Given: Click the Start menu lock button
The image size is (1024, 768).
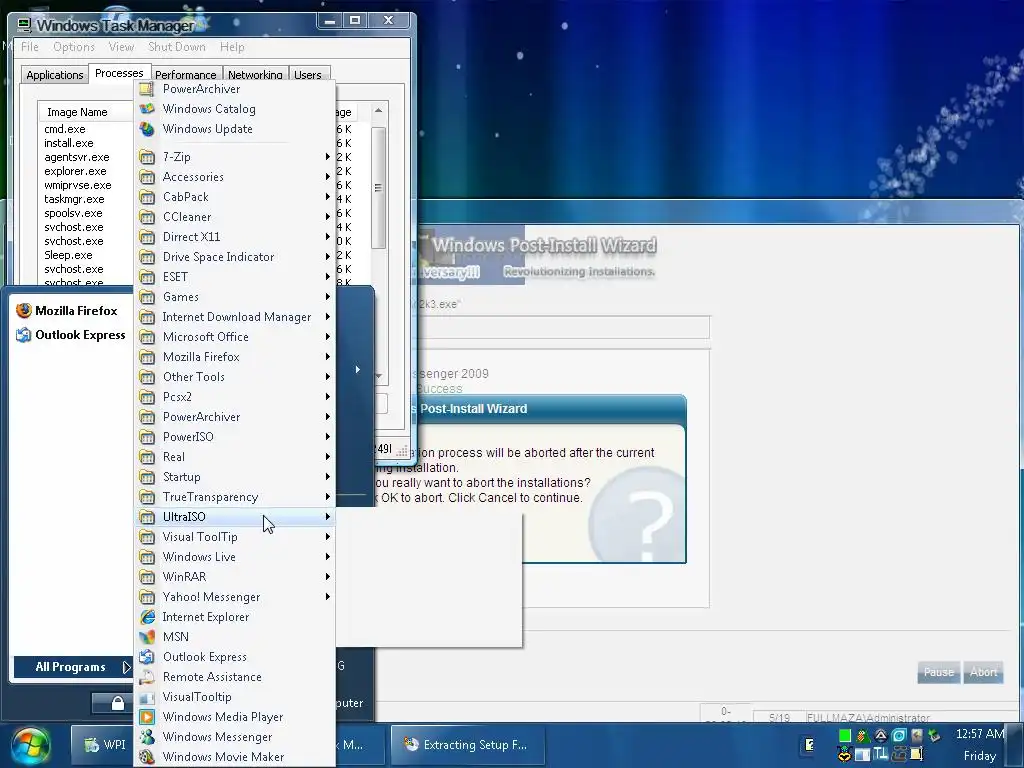Looking at the screenshot, I should pos(118,703).
